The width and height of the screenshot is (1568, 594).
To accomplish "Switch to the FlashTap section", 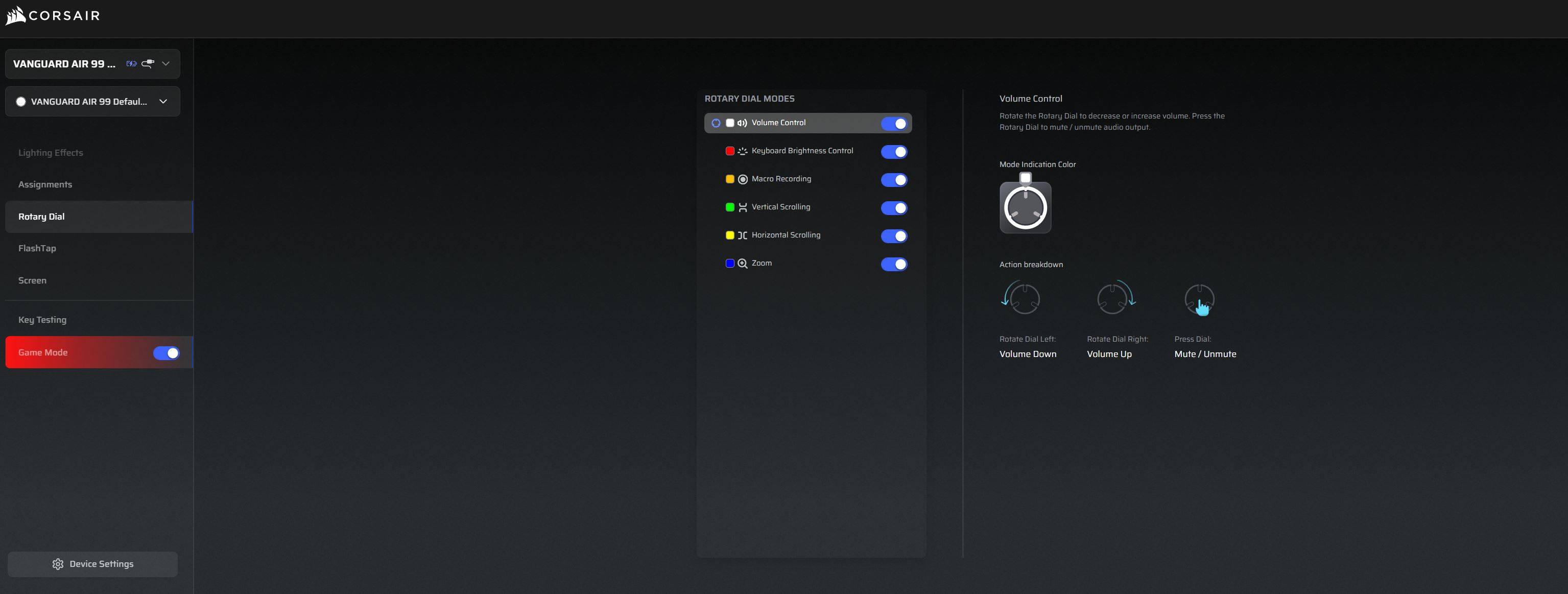I will 37,248.
